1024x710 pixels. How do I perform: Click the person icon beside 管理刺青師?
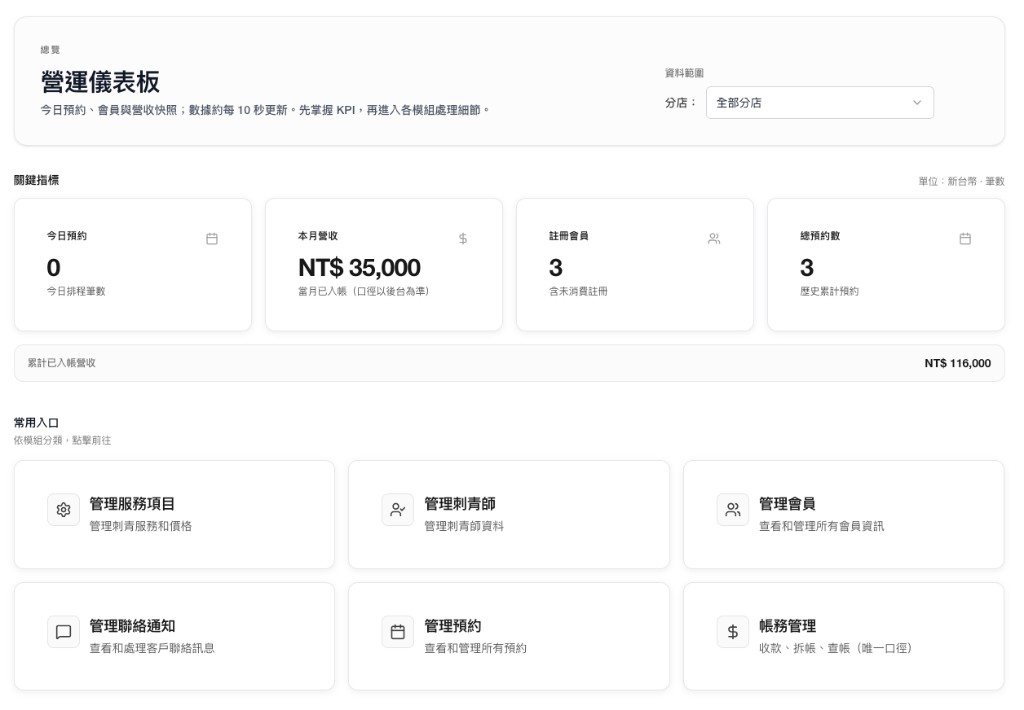tap(398, 510)
